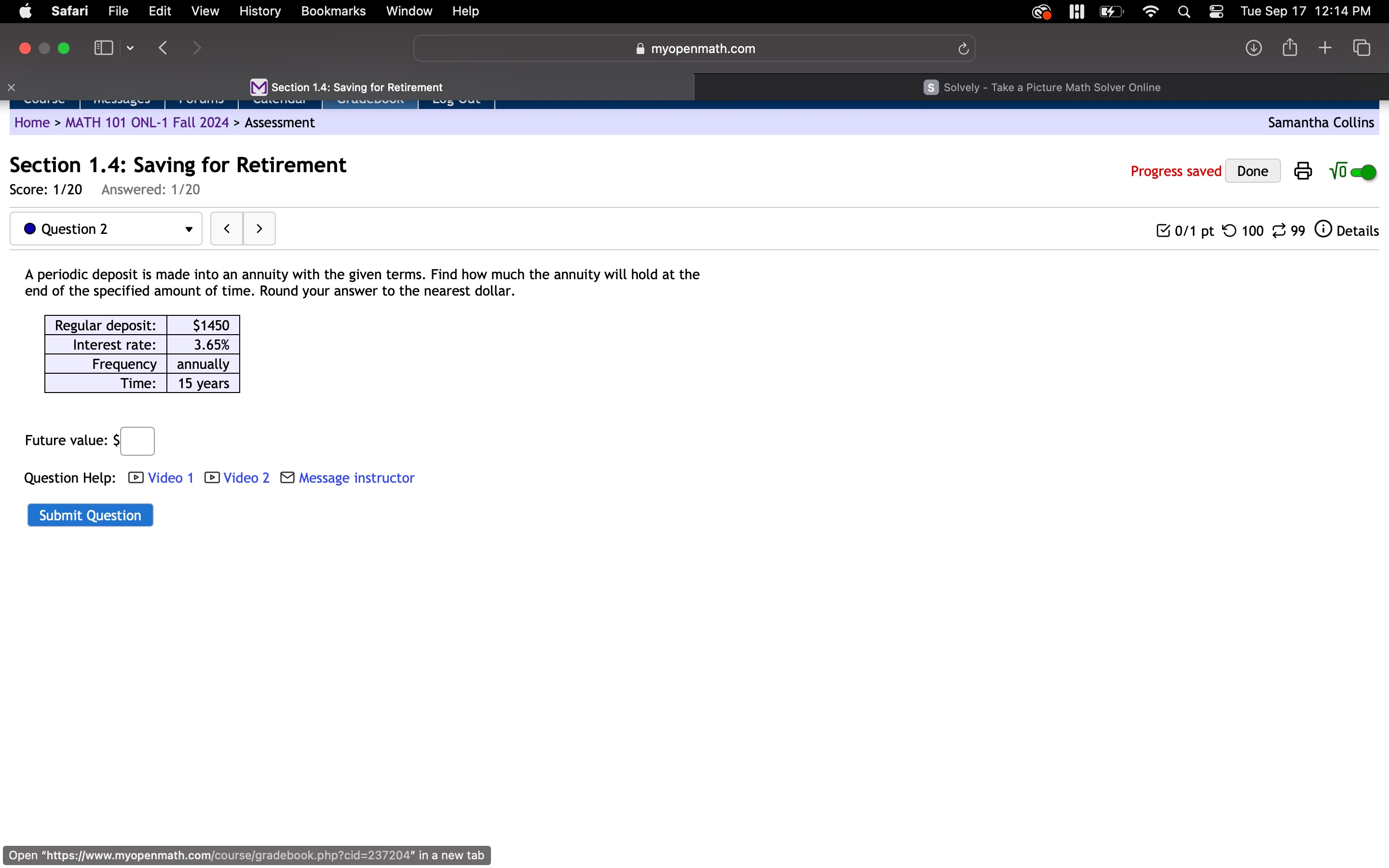Switch to the Section 1.4 tab
1389x868 pixels.
tap(347, 87)
